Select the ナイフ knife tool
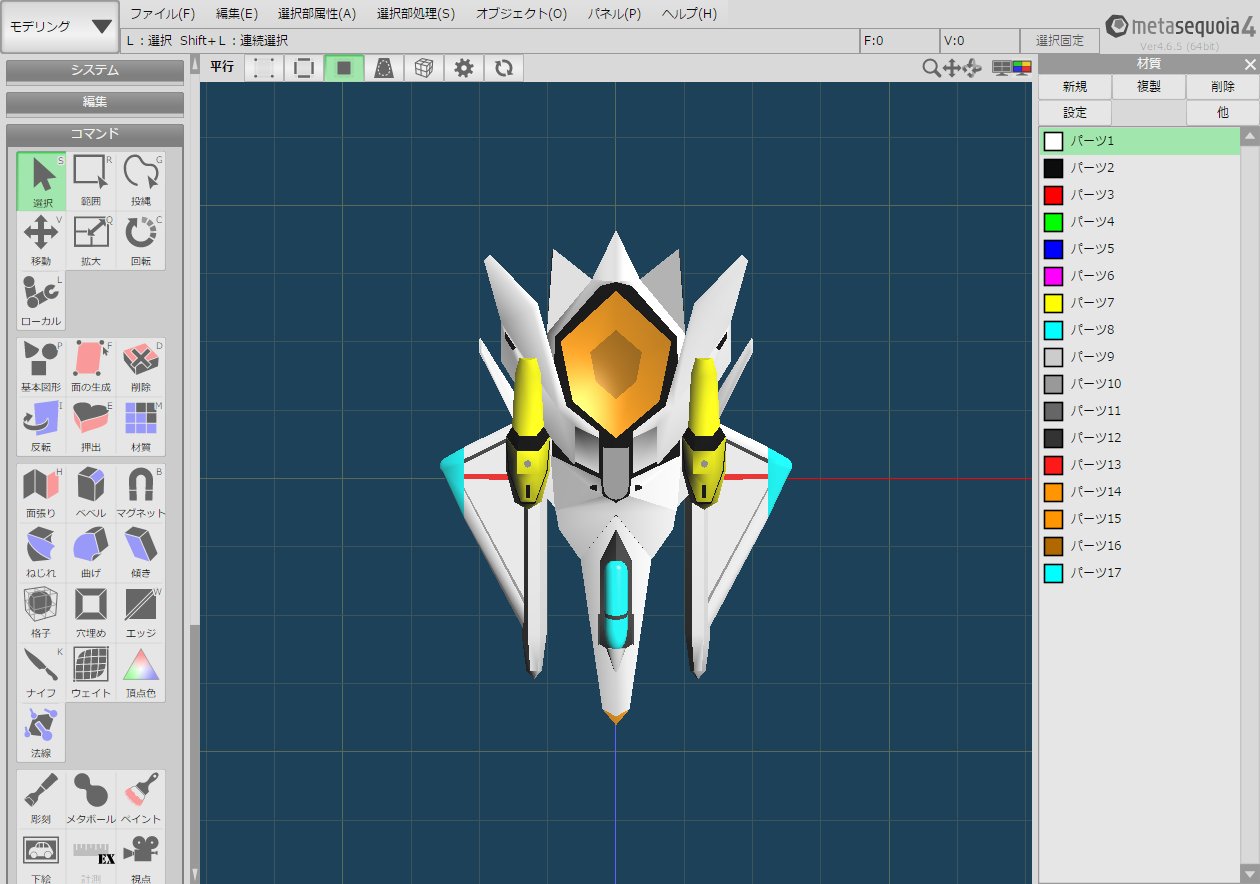1260x884 pixels. pos(41,673)
